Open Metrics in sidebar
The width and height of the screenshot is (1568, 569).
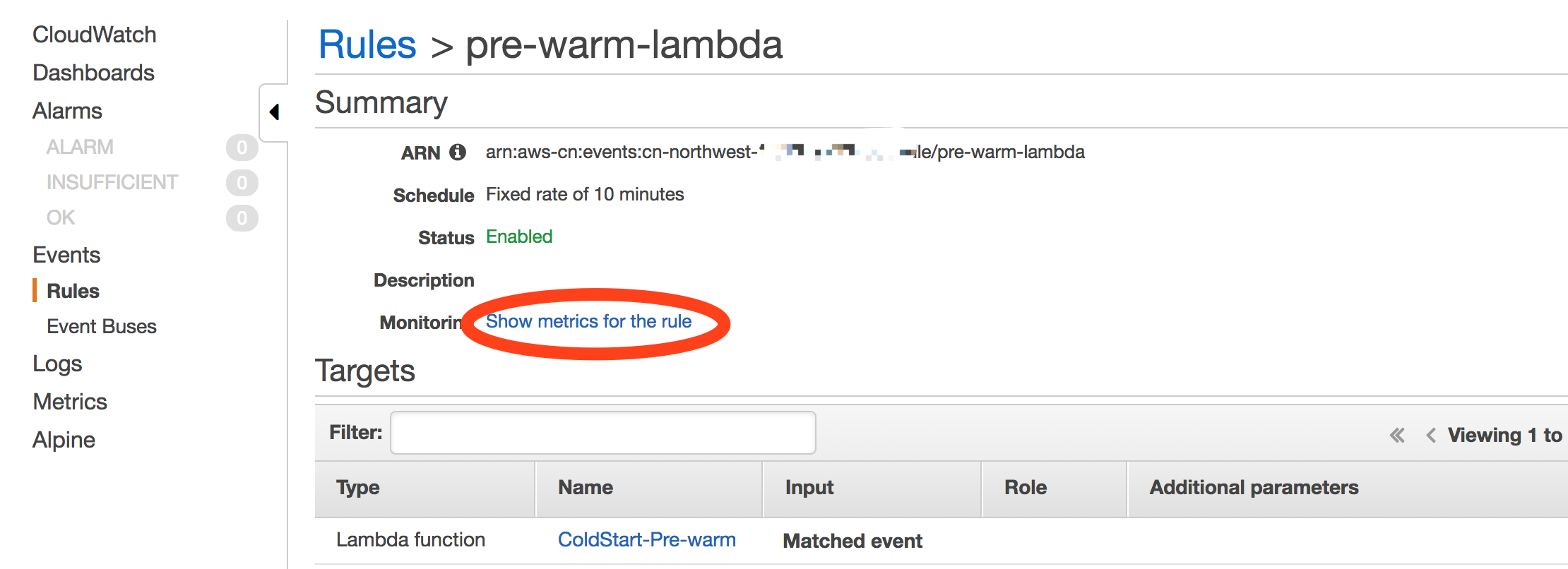coord(70,402)
